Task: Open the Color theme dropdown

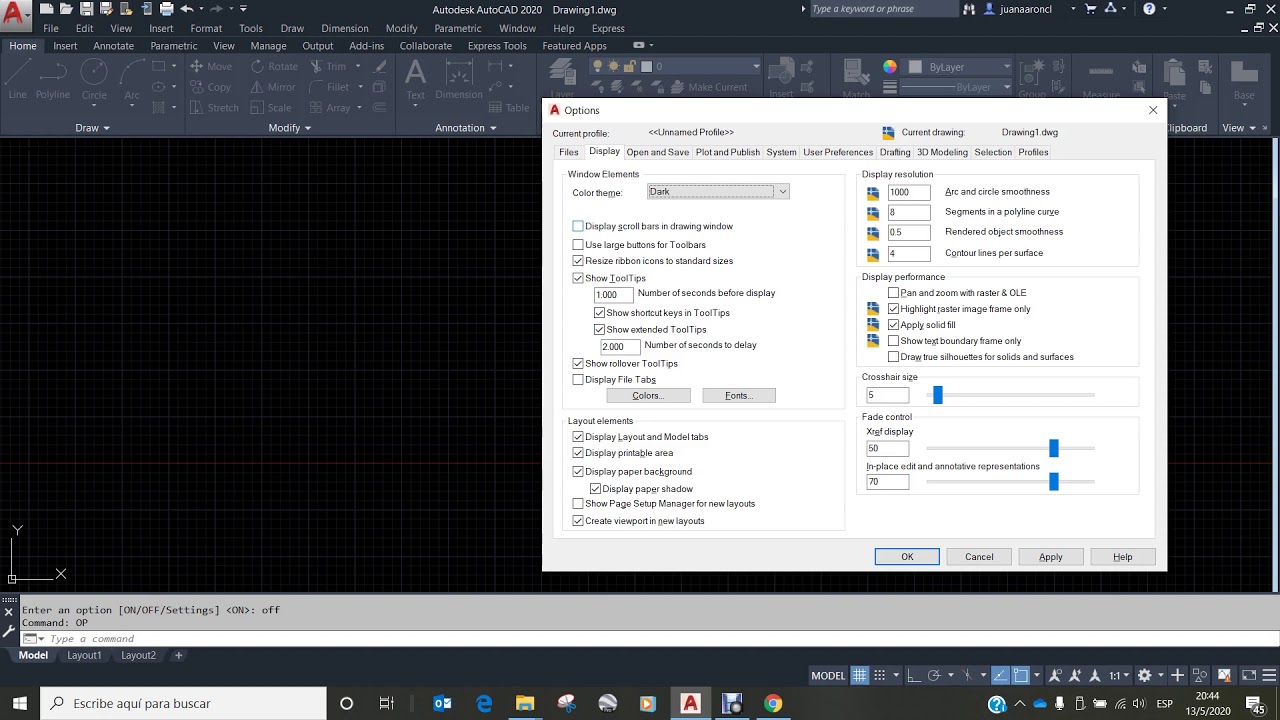Action: [x=718, y=192]
